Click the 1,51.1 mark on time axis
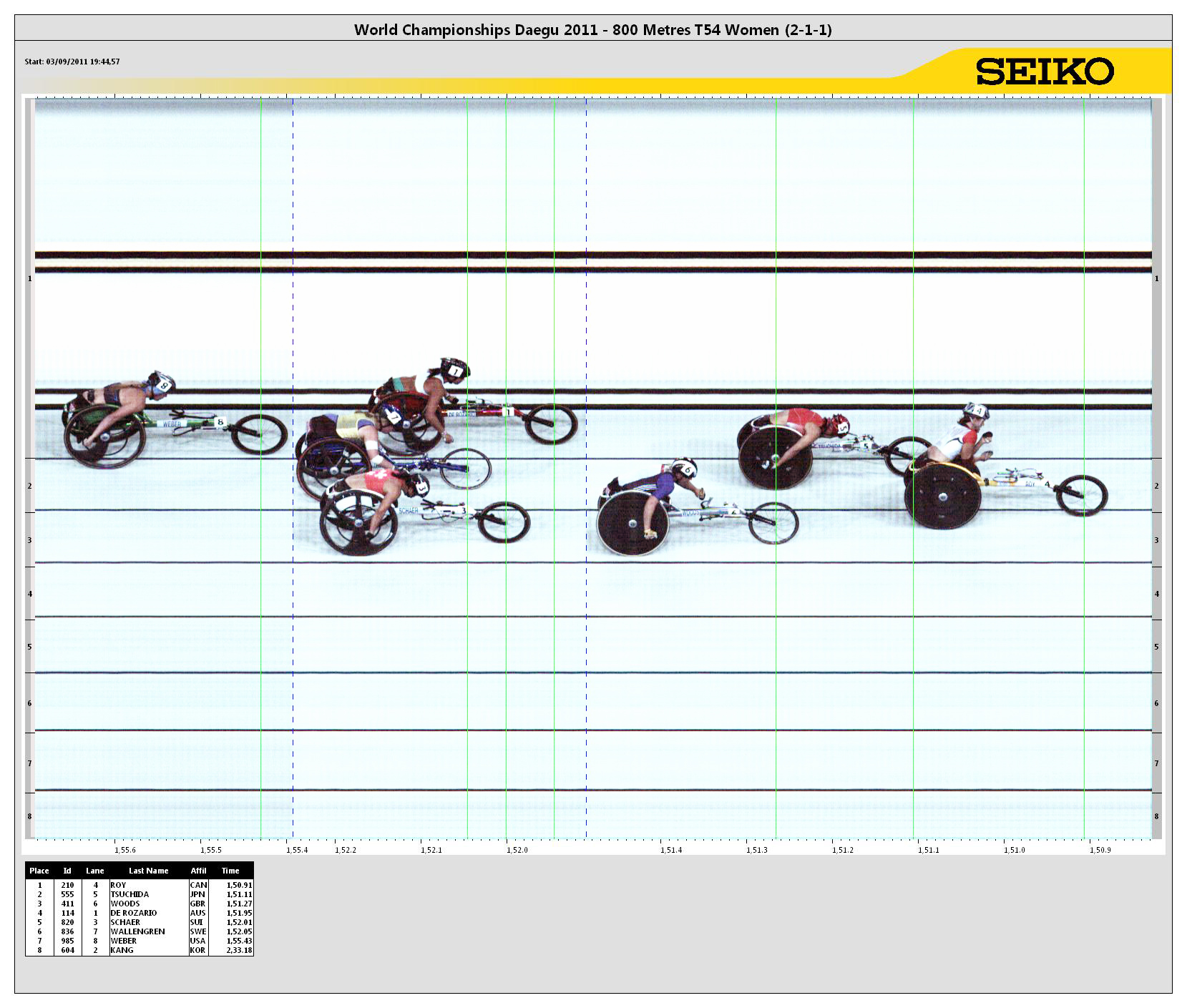The image size is (1187, 1008). point(928,850)
